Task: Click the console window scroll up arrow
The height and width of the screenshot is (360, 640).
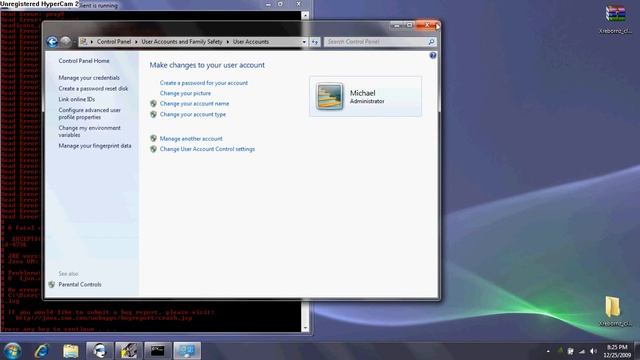Action: (305, 16)
